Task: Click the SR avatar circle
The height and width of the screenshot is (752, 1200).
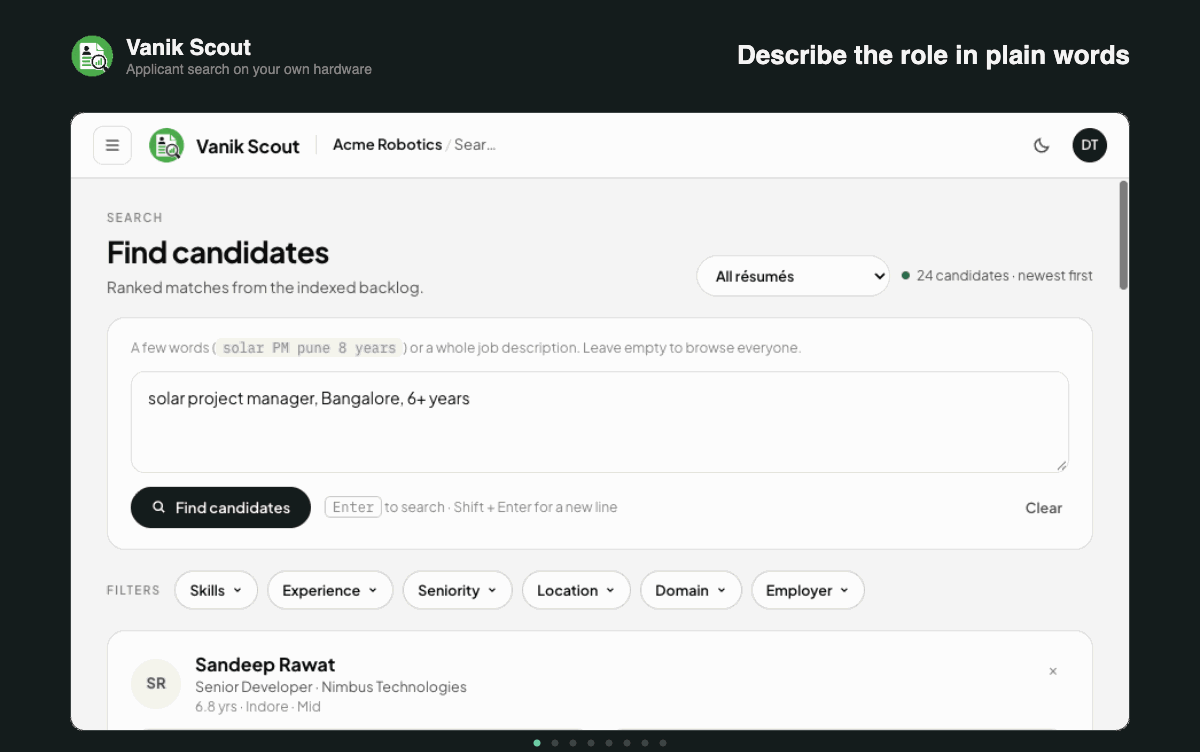Action: 156,684
